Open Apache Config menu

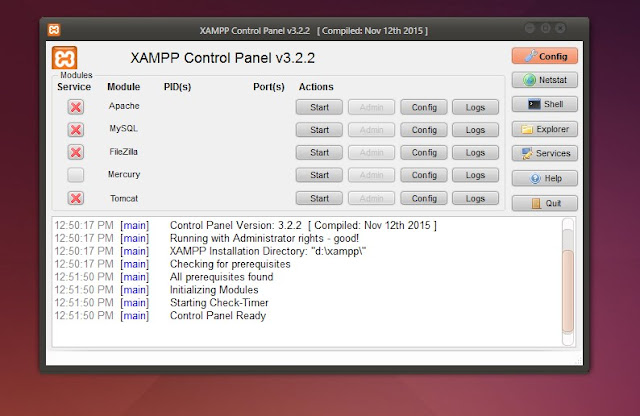coord(424,107)
